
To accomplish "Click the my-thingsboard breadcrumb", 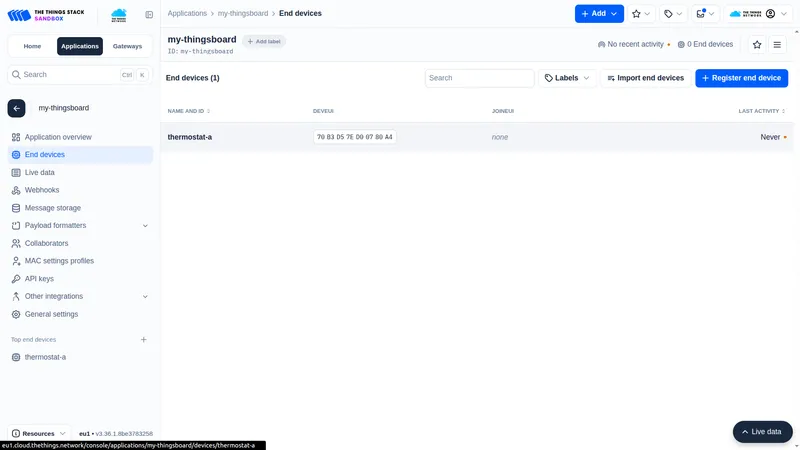I will pyautogui.click(x=243, y=13).
